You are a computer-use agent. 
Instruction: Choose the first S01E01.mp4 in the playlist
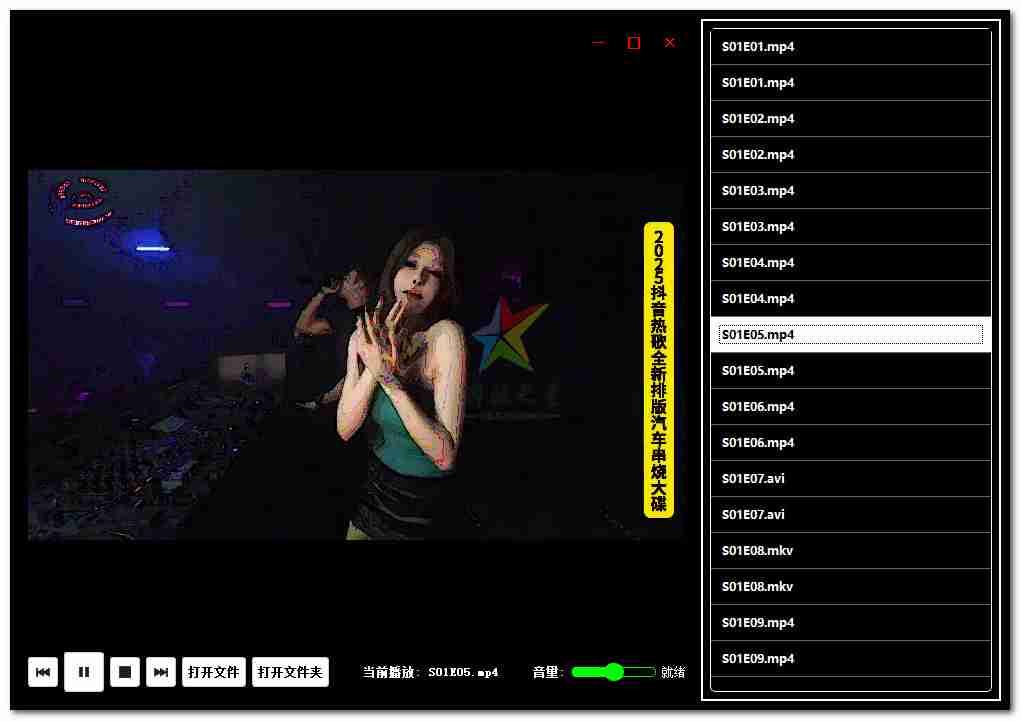850,47
